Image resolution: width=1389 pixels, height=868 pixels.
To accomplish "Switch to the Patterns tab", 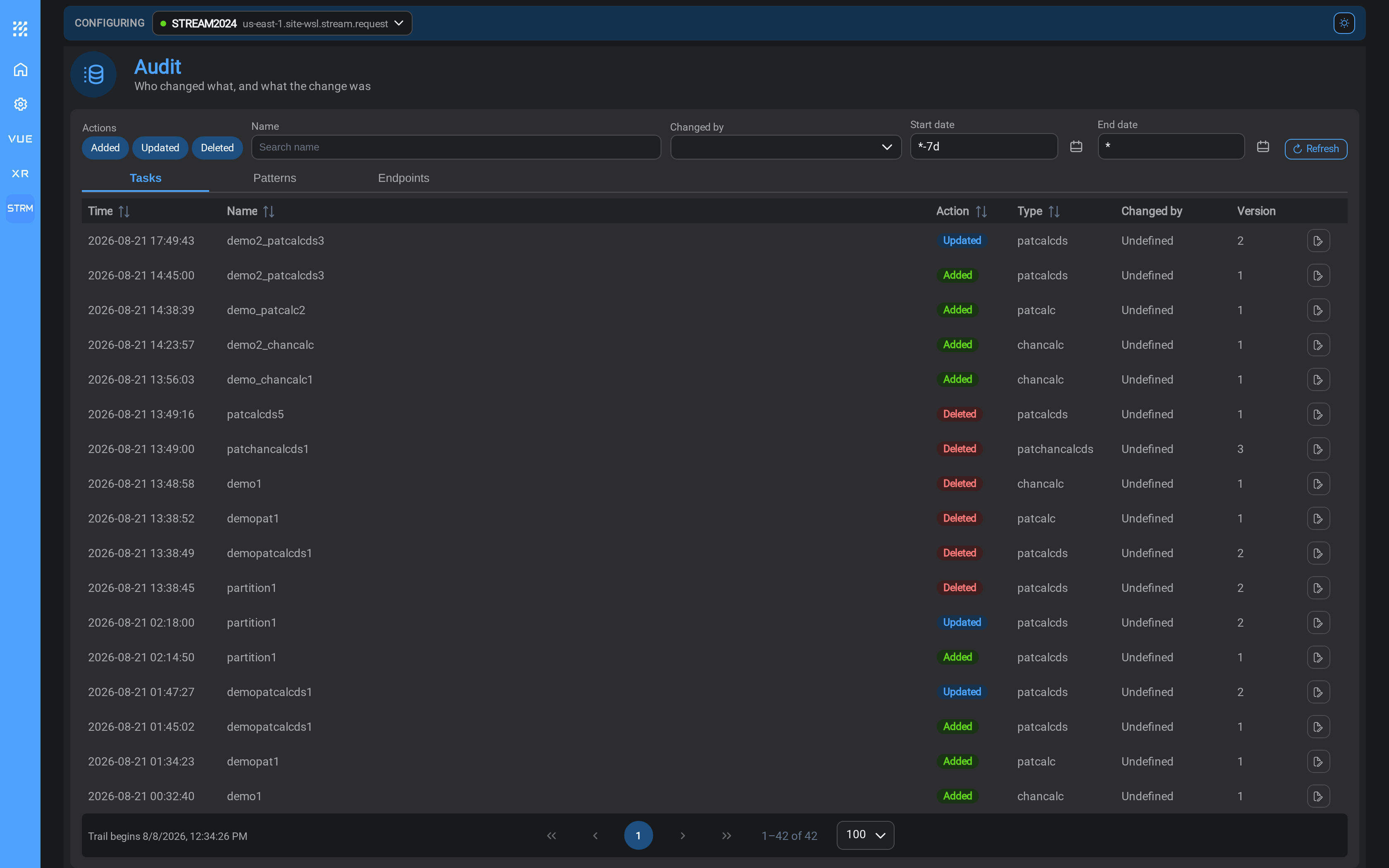I will click(x=274, y=178).
